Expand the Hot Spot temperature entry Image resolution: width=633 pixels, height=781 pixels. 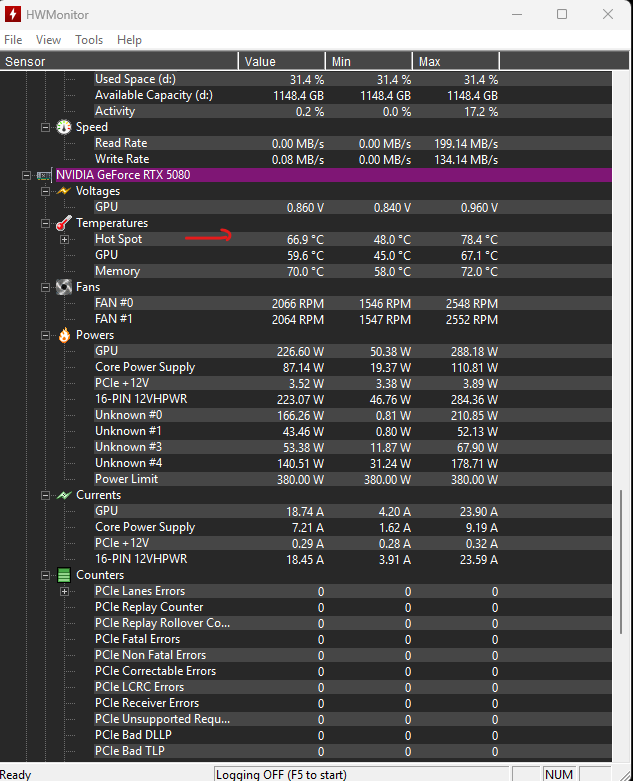(x=64, y=240)
